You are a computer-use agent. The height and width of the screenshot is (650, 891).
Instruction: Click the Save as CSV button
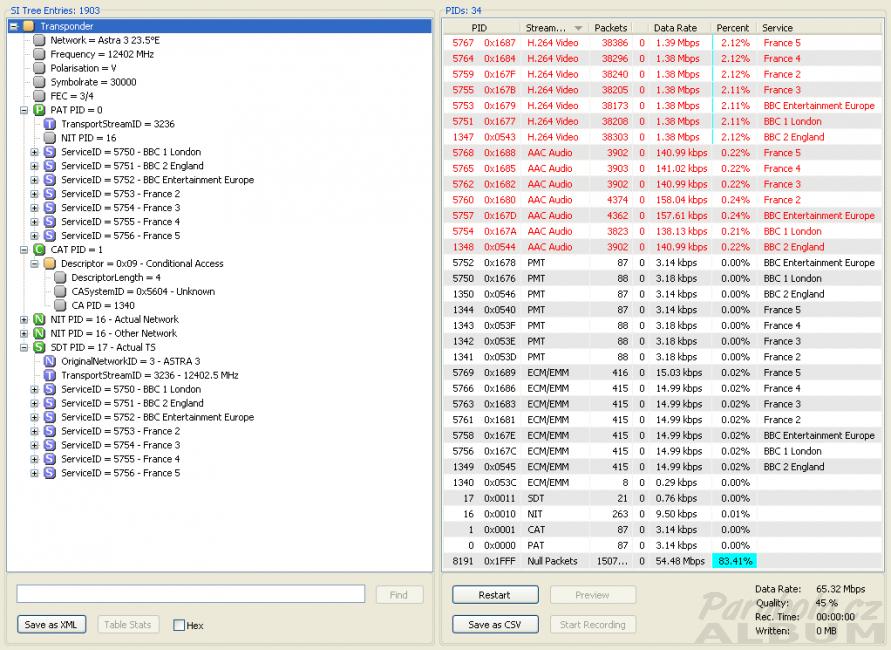click(x=495, y=624)
